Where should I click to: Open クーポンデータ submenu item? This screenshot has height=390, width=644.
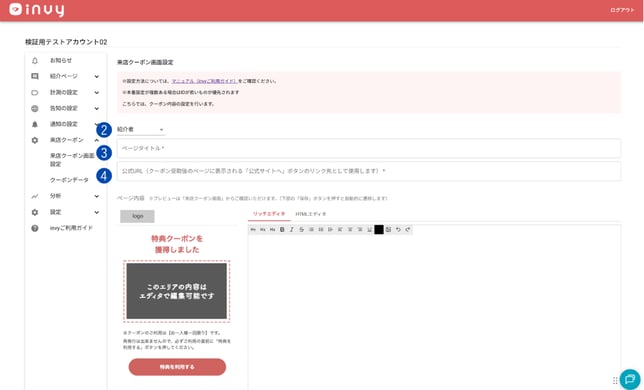(x=69, y=180)
